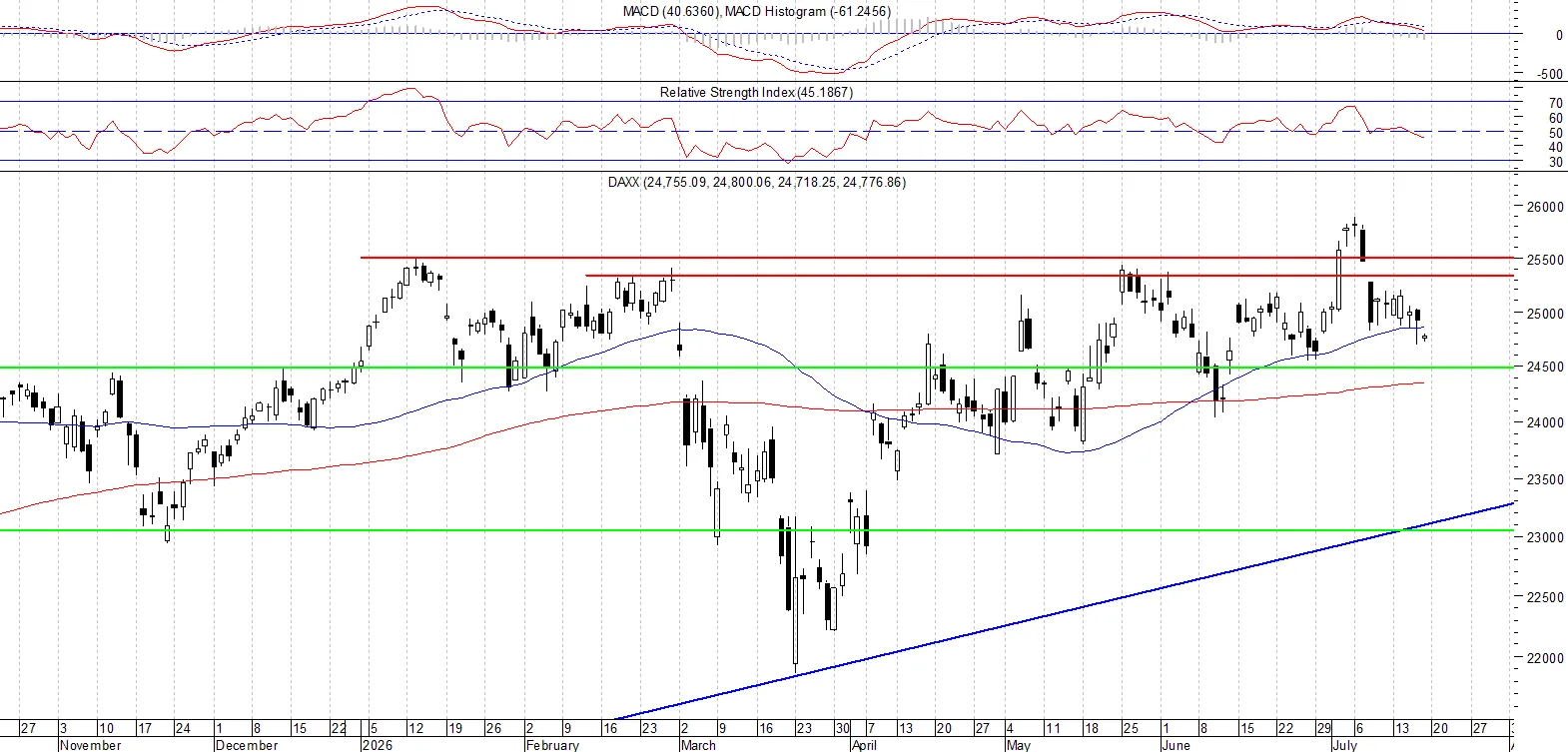Click the 25500 price axis label
The width and height of the screenshot is (1568, 752).
(1544, 260)
